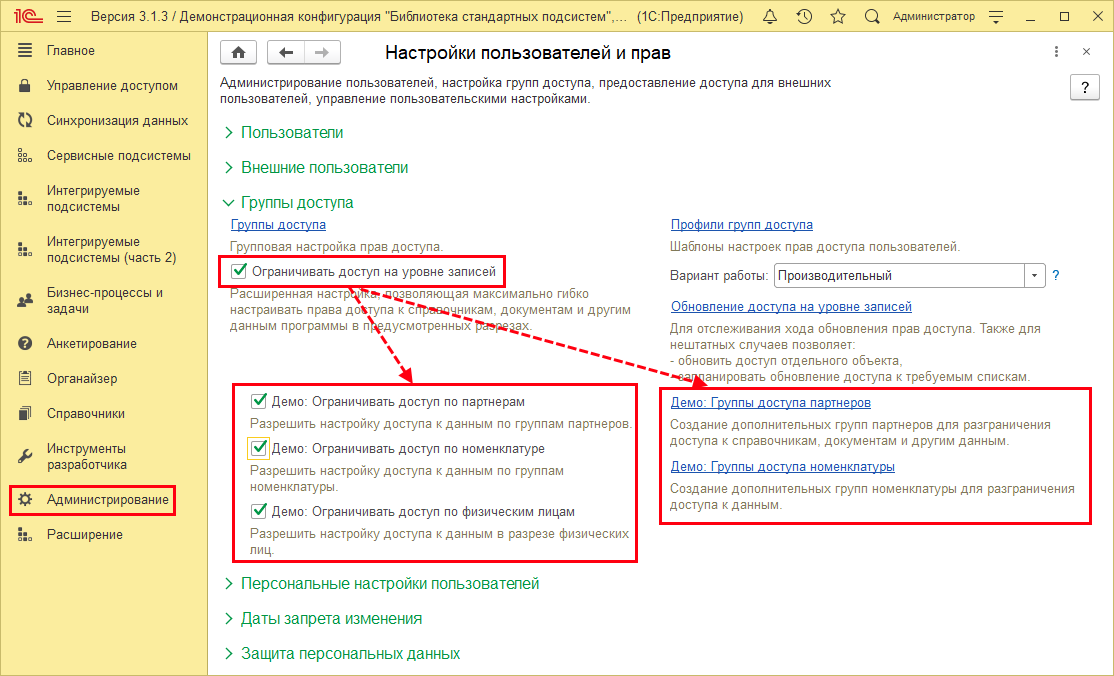The image size is (1114, 676).
Task: Toggle Ограничивать доступ на уровне записей checkbox
Action: click(239, 271)
